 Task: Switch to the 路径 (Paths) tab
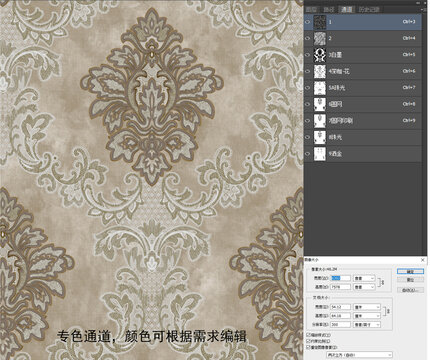(329, 10)
